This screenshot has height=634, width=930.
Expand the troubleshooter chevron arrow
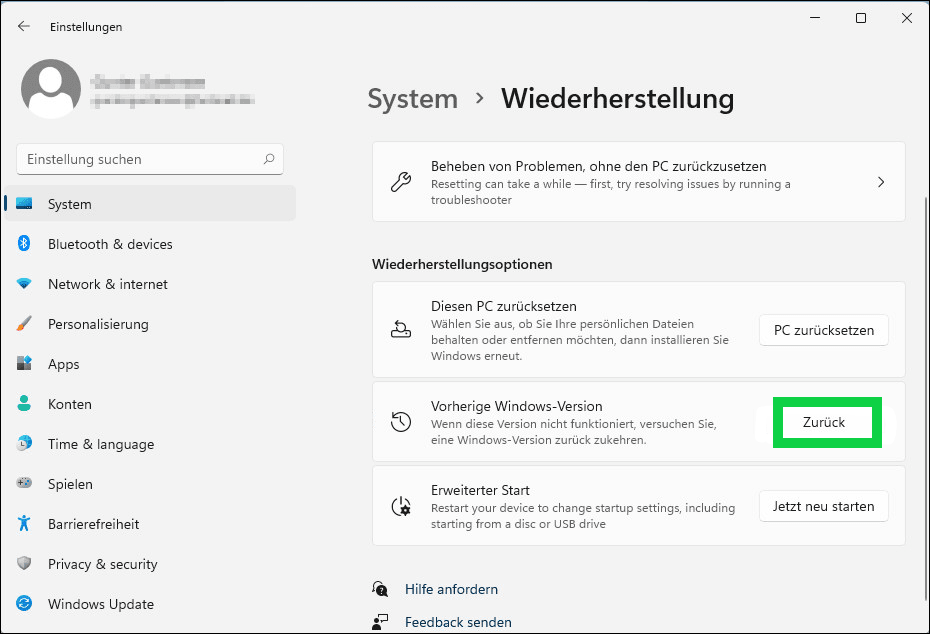tap(880, 182)
